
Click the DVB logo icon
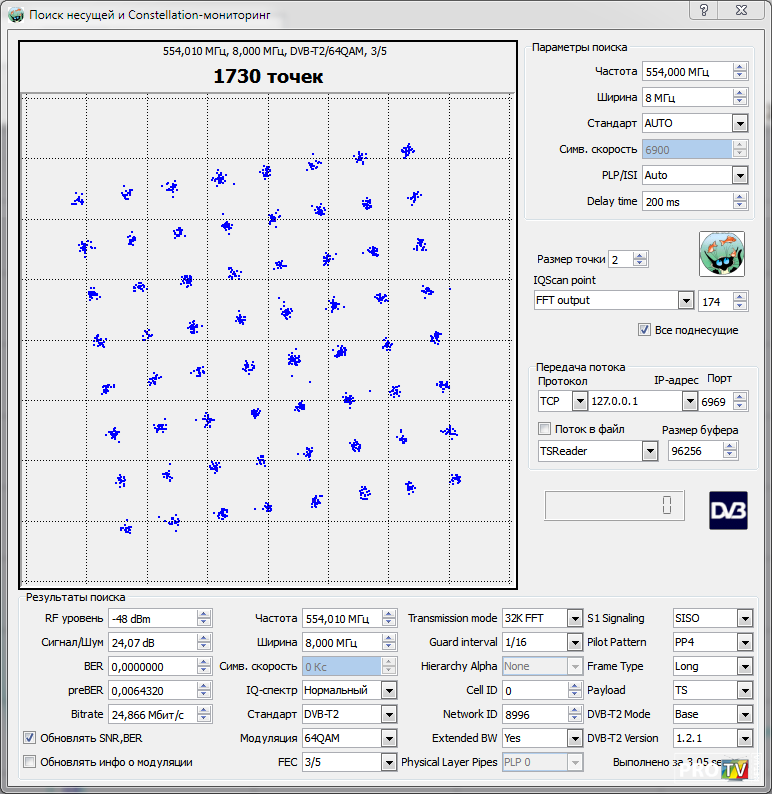(x=728, y=508)
